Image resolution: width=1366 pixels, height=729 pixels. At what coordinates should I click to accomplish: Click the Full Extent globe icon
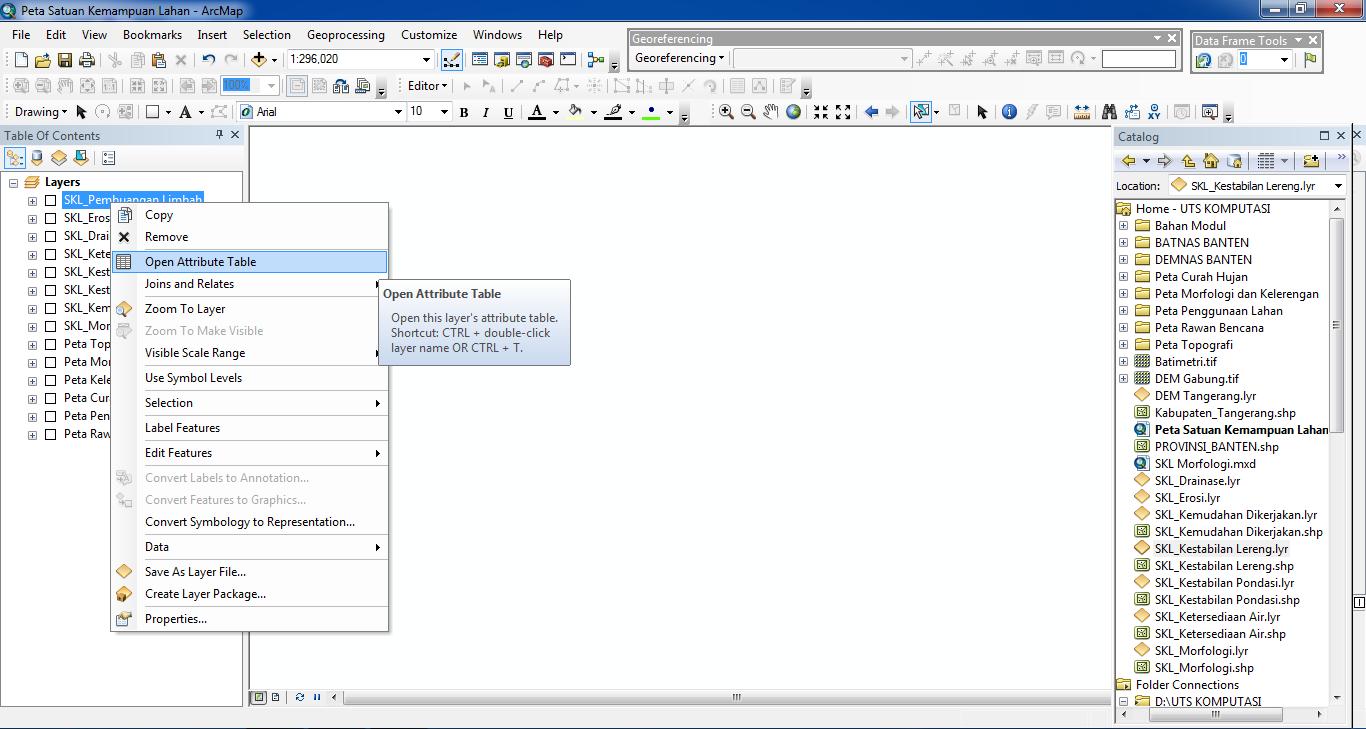[x=793, y=112]
